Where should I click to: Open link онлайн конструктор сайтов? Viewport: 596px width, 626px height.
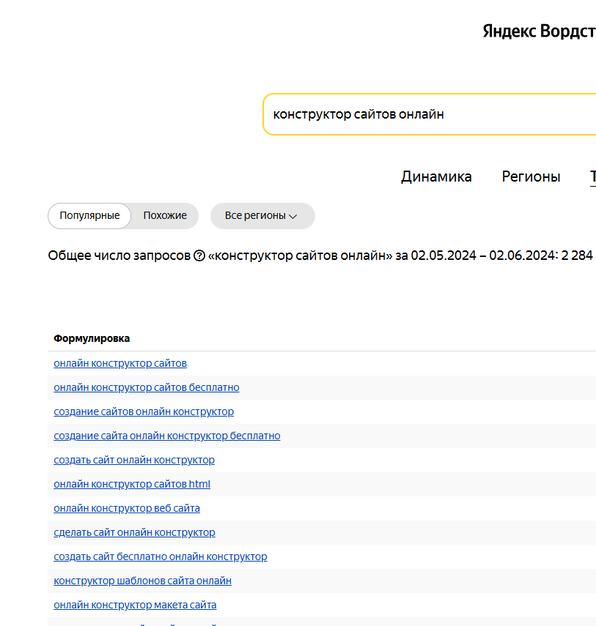click(x=120, y=363)
